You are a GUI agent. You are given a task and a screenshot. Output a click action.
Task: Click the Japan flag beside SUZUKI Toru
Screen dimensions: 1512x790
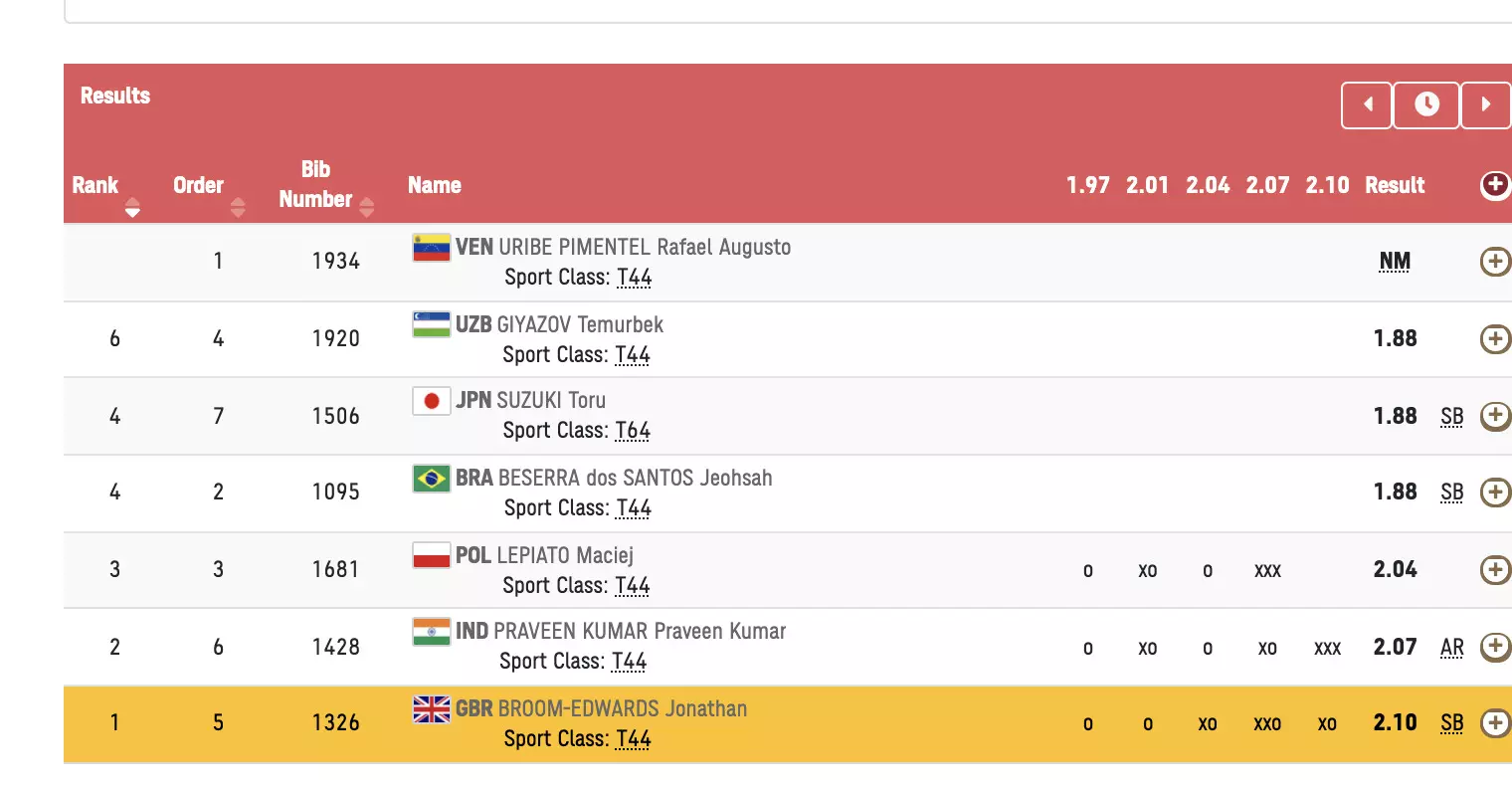coord(432,401)
